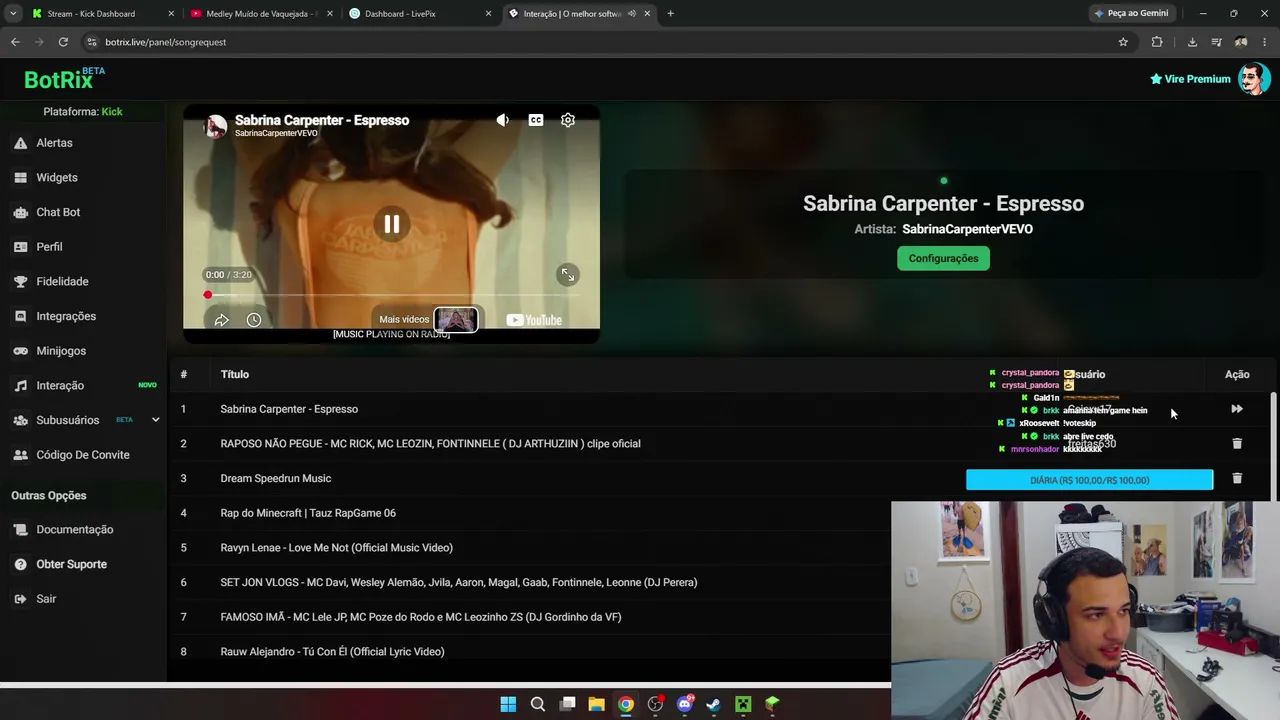
Task: Open the YouTube player settings gear
Action: 568,120
